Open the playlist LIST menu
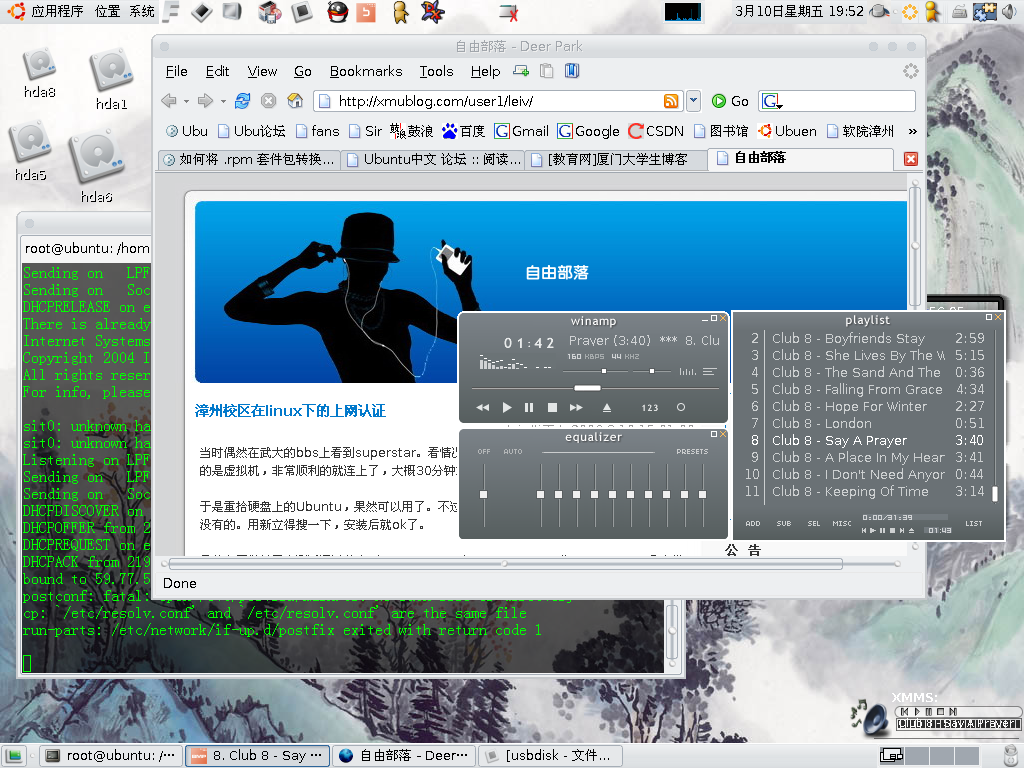Viewport: 1024px width, 768px height. pyautogui.click(x=974, y=523)
